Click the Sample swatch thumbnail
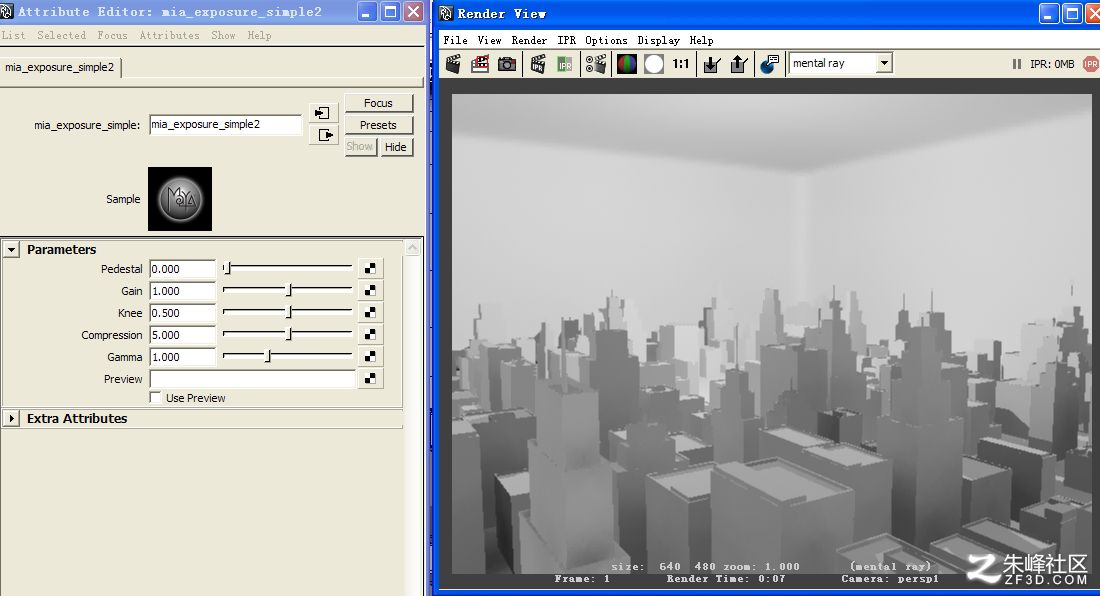 tap(180, 199)
